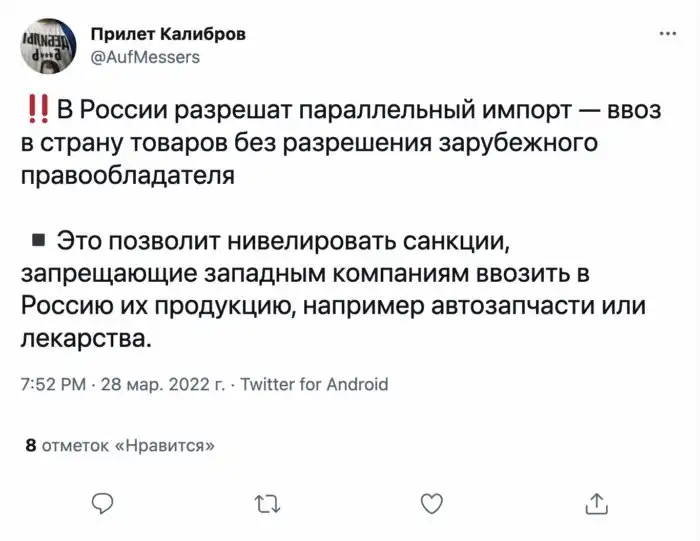Image resolution: width=700 pixels, height=541 pixels.
Task: Click the black square bullet in tweet
Action: pos(38,240)
